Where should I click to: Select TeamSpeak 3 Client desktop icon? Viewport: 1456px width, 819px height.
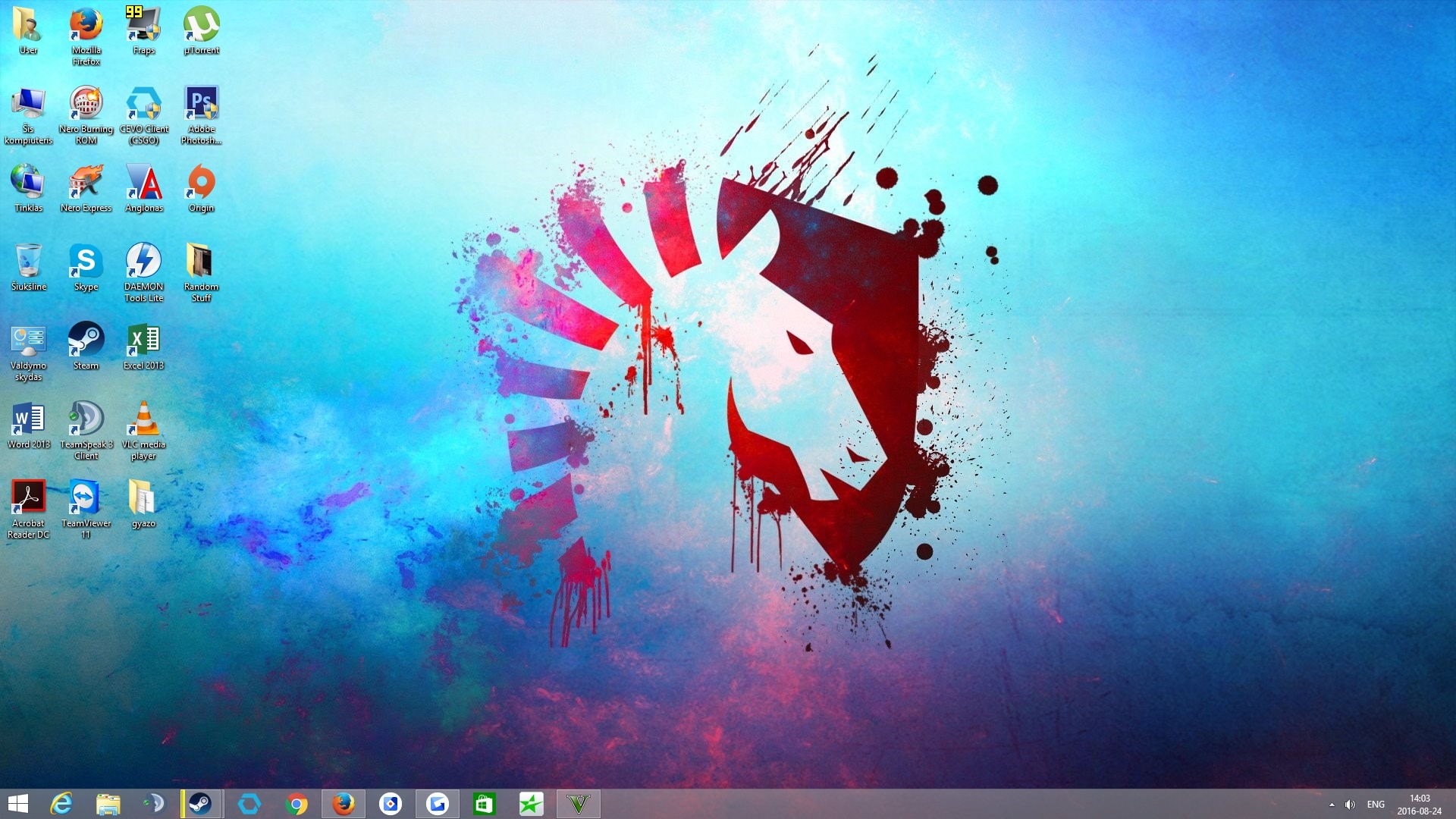point(86,419)
